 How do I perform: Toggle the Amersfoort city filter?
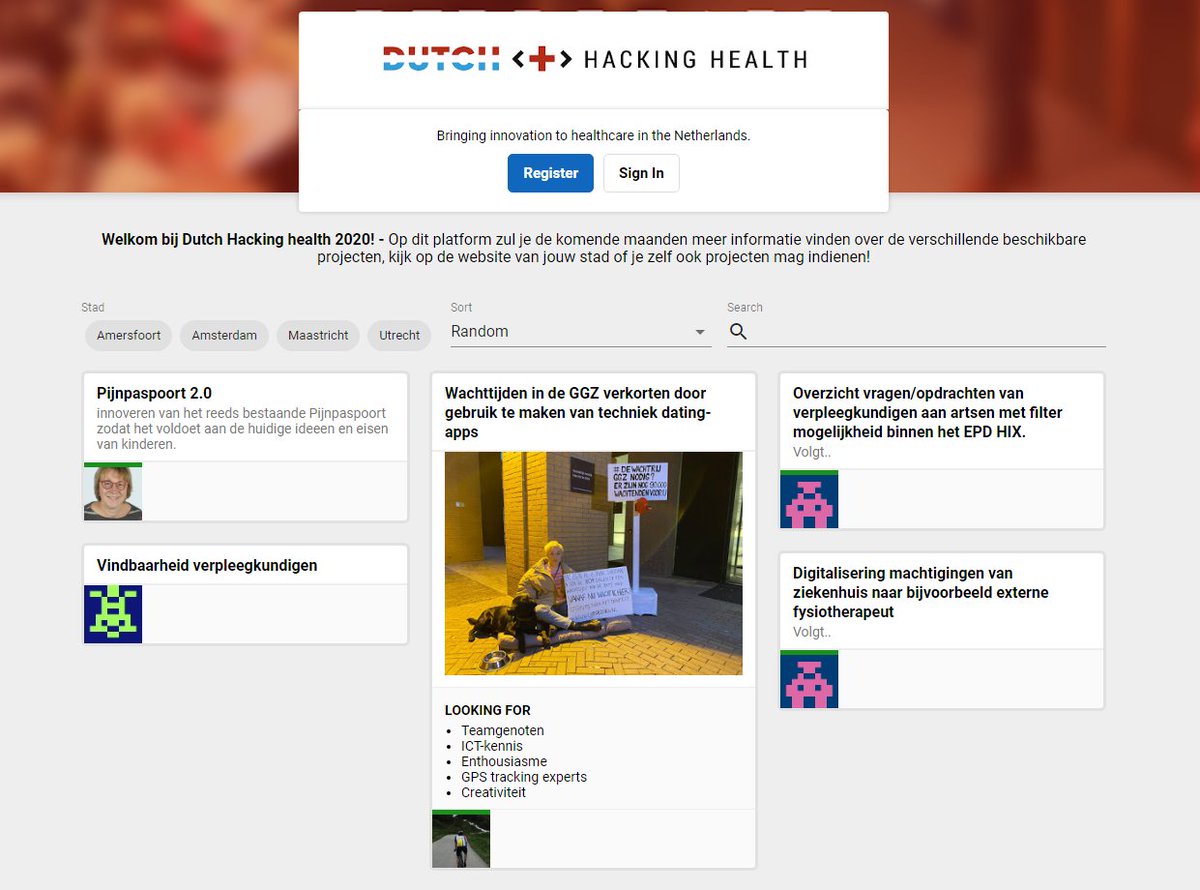coord(128,335)
